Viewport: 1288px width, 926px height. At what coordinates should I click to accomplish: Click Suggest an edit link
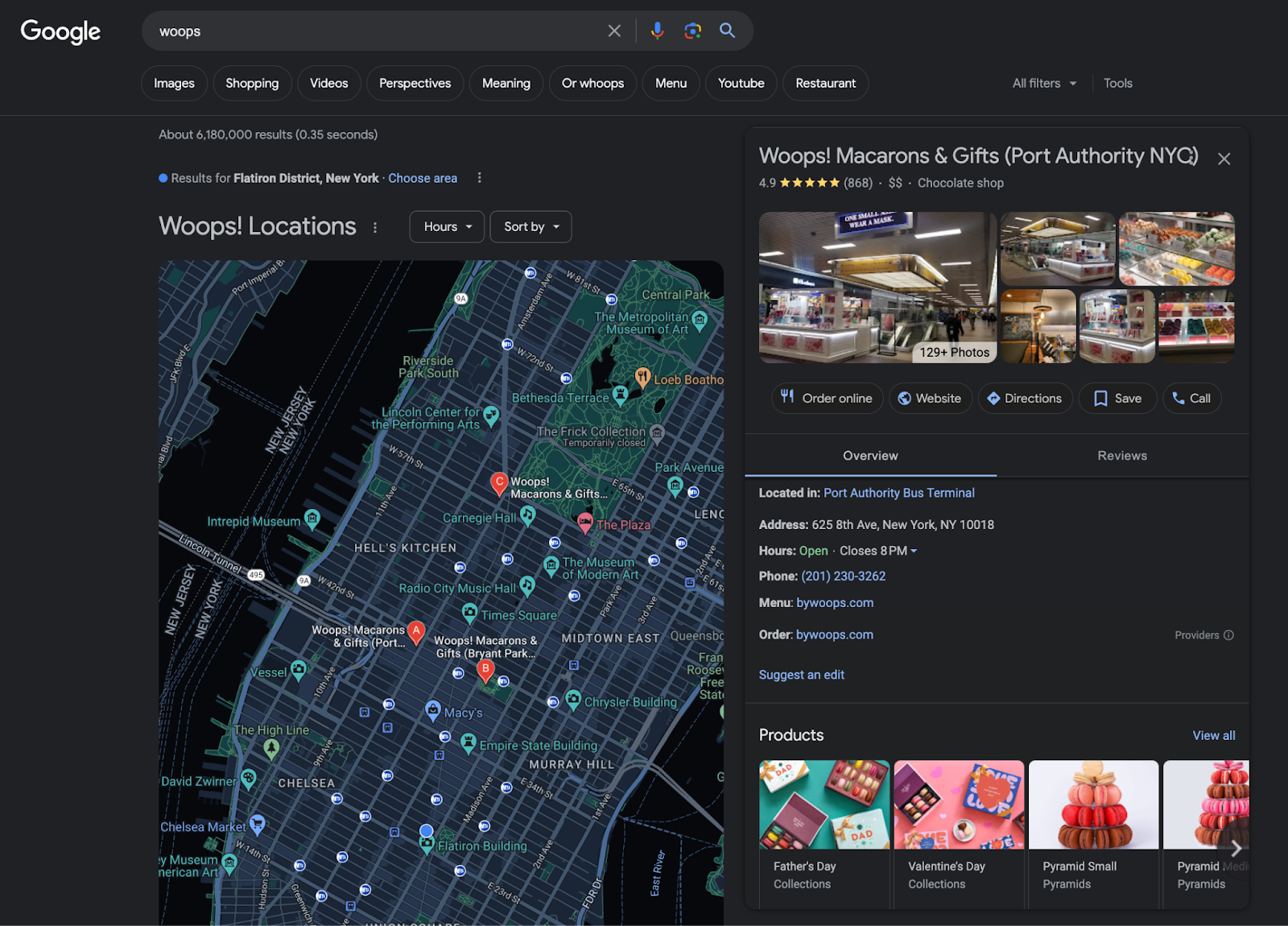pyautogui.click(x=802, y=675)
